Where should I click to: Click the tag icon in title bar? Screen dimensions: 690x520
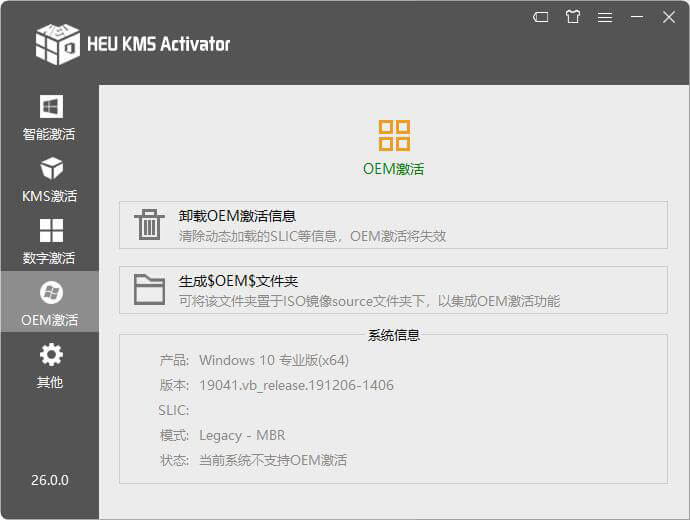point(540,17)
